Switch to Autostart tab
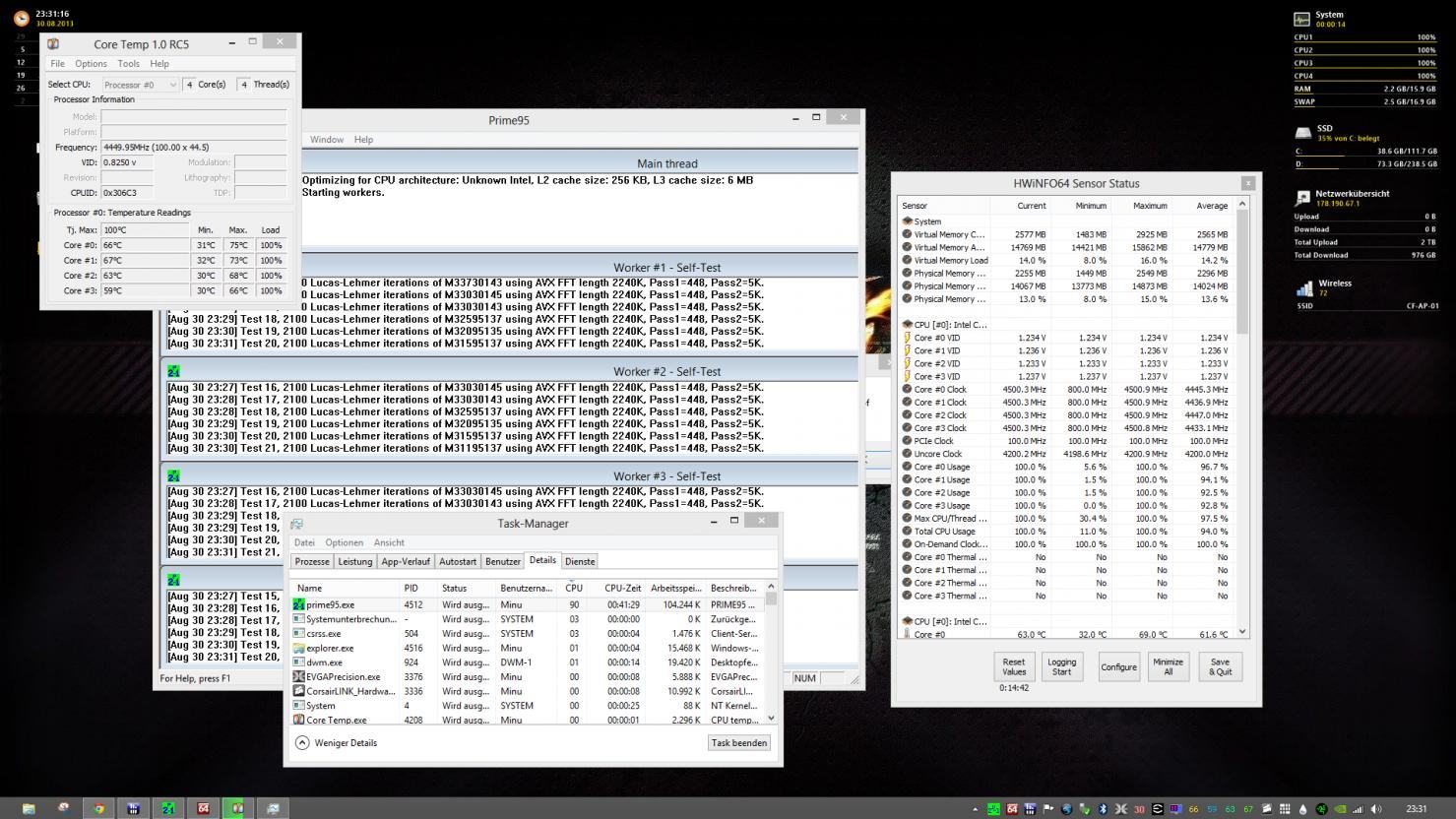The height and width of the screenshot is (819, 1456). tap(458, 561)
